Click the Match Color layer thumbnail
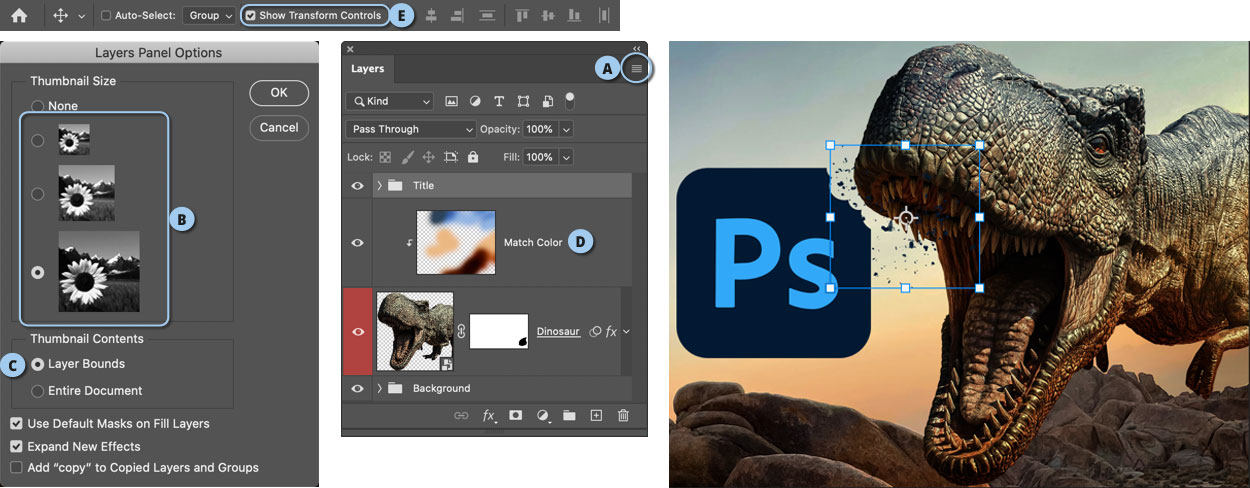The width and height of the screenshot is (1250, 488). (x=457, y=242)
